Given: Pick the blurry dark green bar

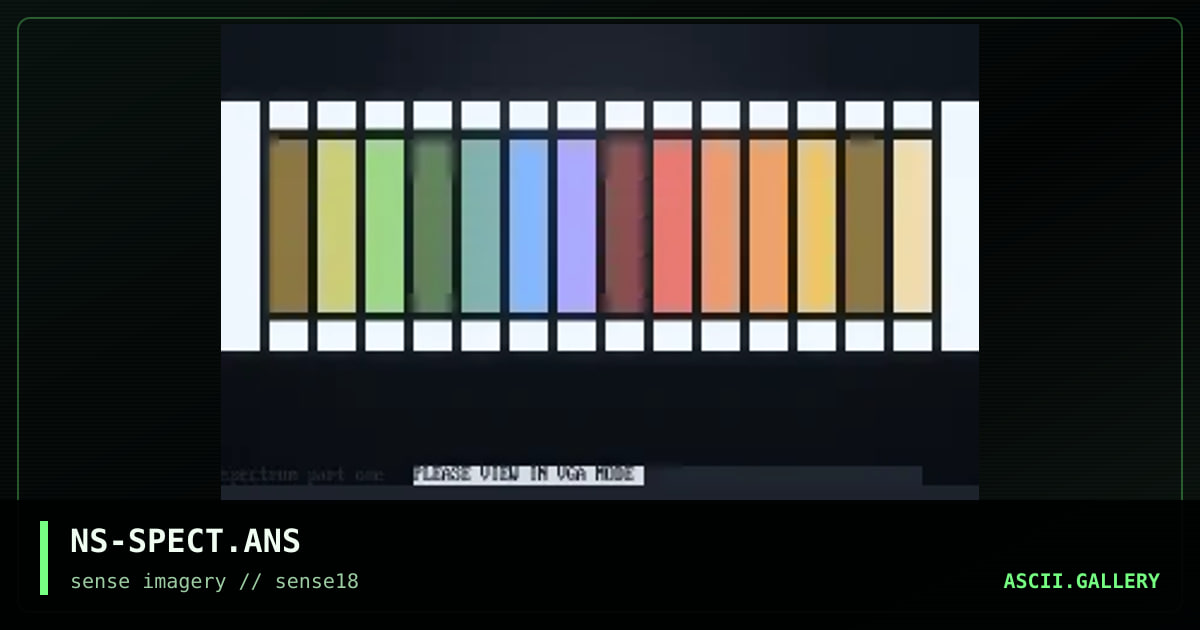Looking at the screenshot, I should pyautogui.click(x=432, y=226).
